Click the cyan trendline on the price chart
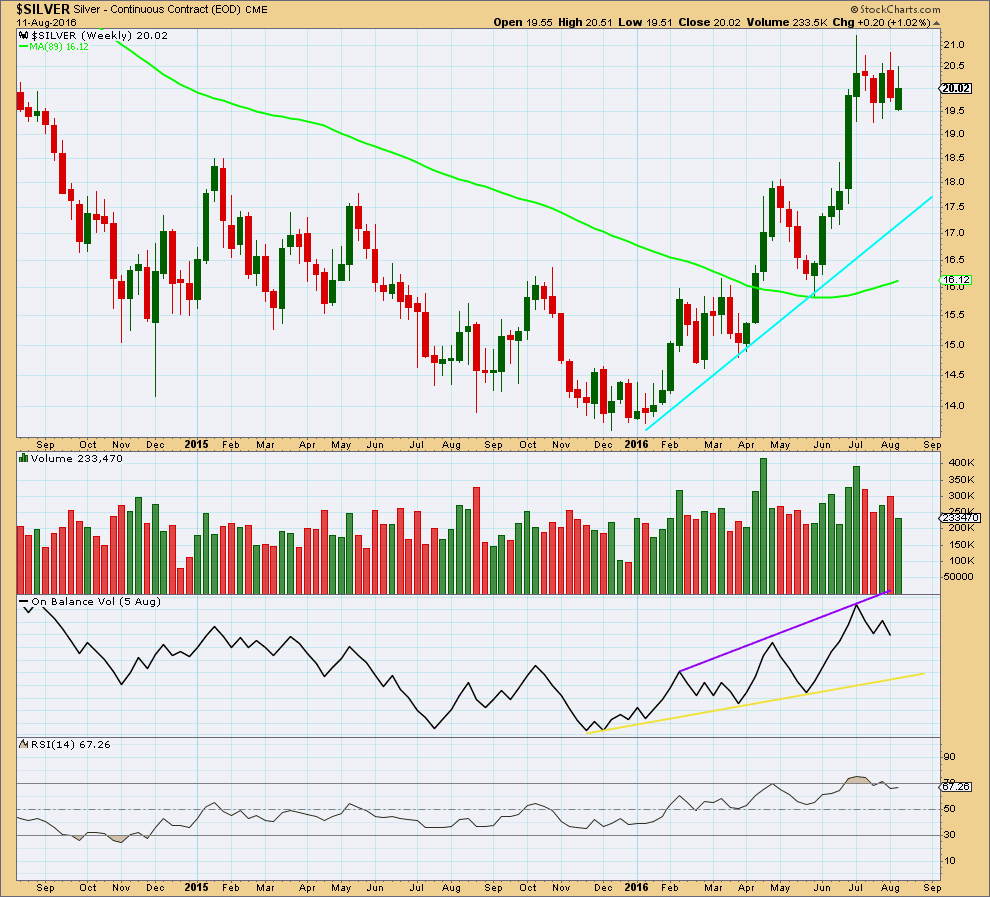Image resolution: width=990 pixels, height=897 pixels. click(x=789, y=314)
